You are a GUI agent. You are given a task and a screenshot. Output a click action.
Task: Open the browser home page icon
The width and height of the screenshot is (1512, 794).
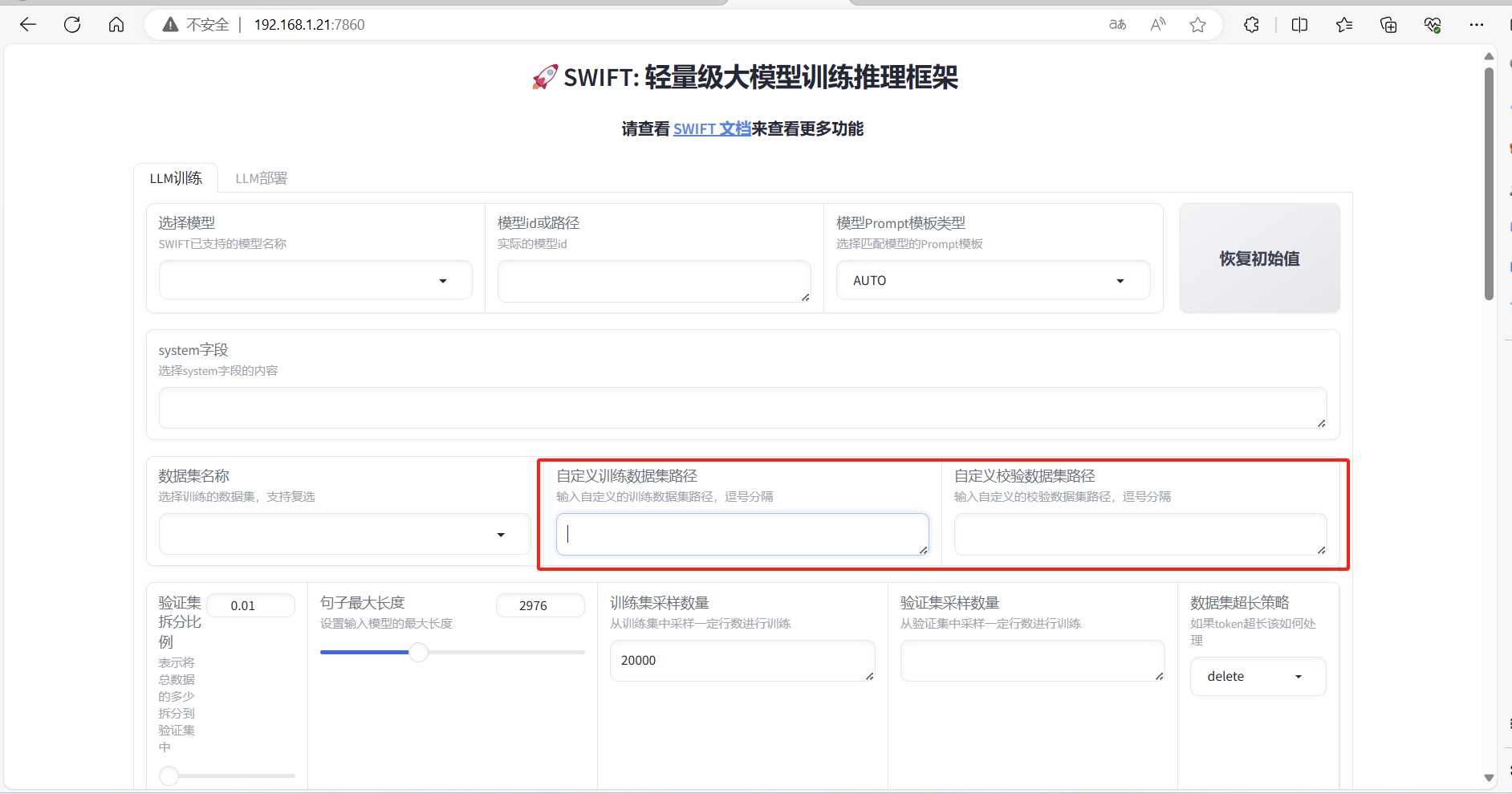tap(116, 25)
